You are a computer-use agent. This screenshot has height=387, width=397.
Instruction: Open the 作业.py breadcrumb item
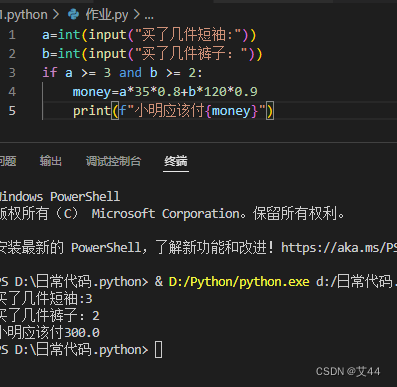click(x=107, y=15)
